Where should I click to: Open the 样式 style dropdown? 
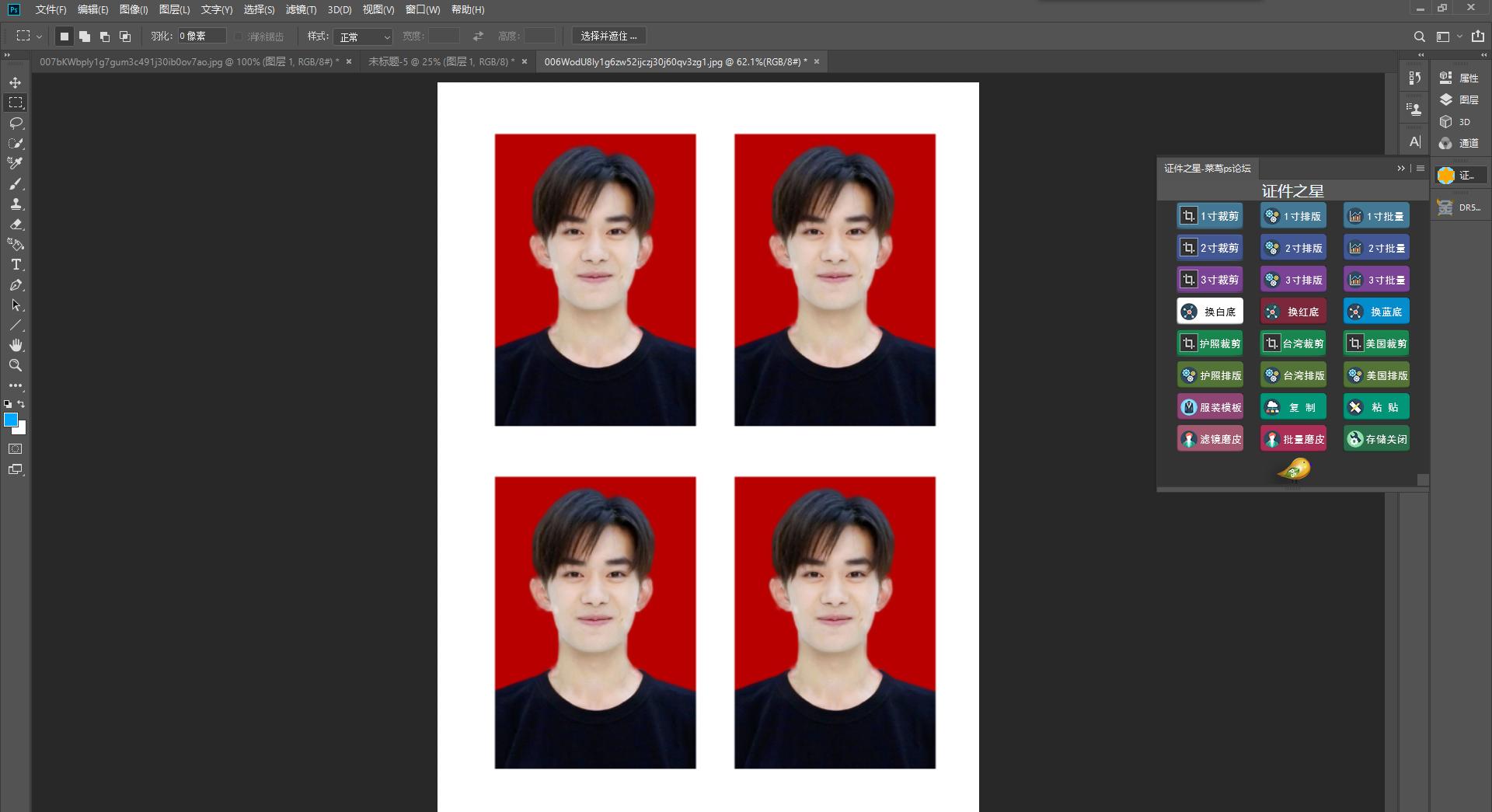point(363,36)
